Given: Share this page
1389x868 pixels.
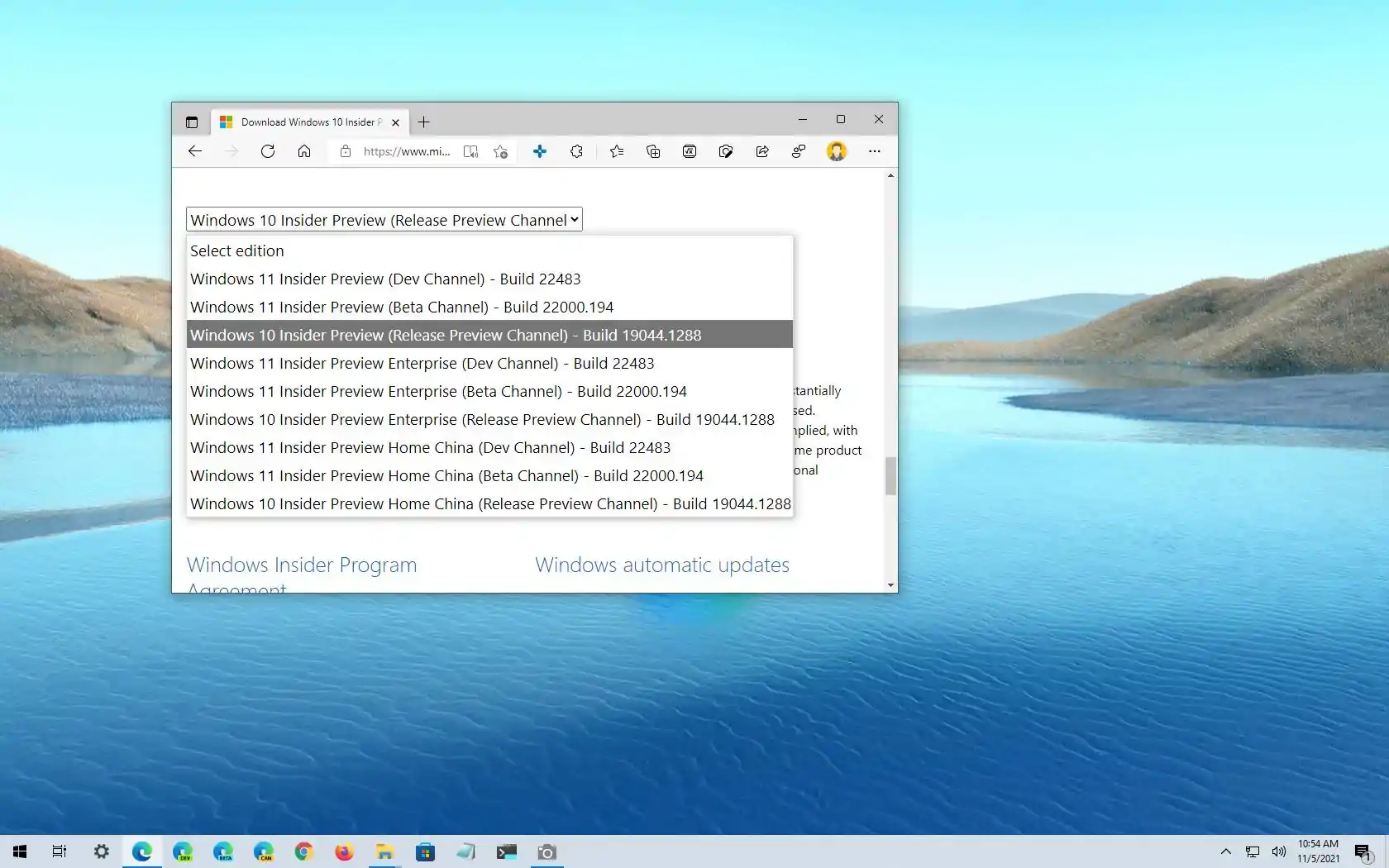Looking at the screenshot, I should coord(762,151).
